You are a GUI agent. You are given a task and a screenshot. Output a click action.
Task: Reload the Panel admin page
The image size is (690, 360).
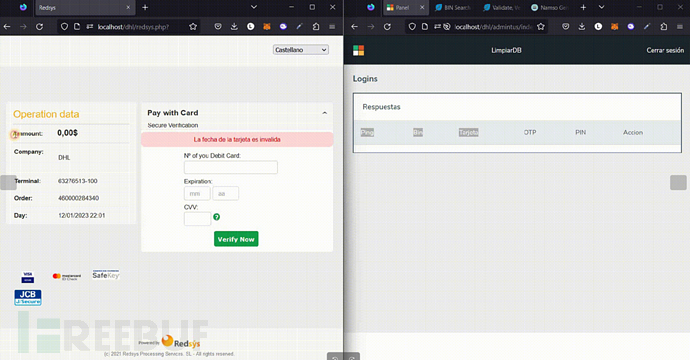(387, 27)
